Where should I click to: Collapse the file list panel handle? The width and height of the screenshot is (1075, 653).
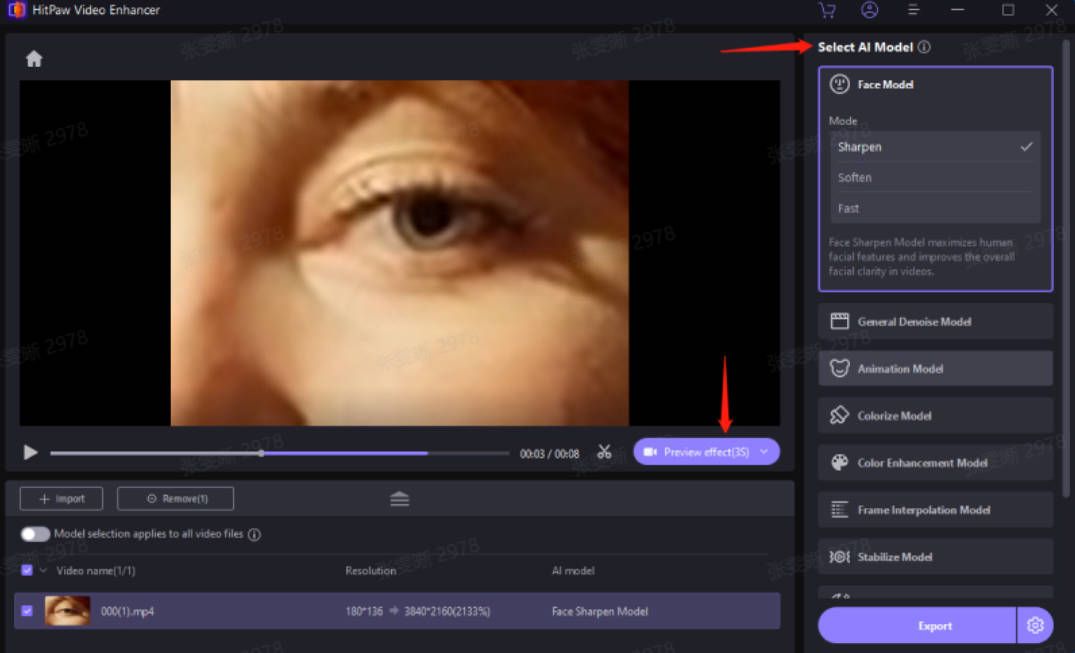[400, 499]
